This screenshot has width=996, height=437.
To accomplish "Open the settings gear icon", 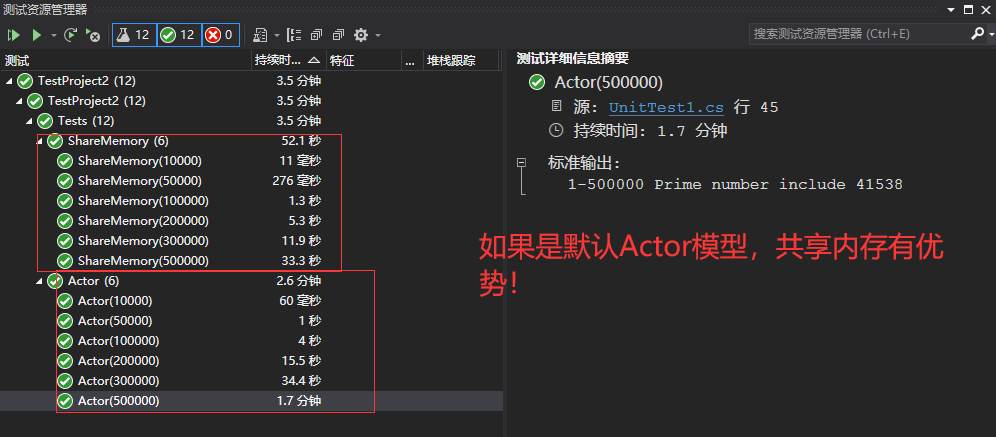I will [361, 35].
